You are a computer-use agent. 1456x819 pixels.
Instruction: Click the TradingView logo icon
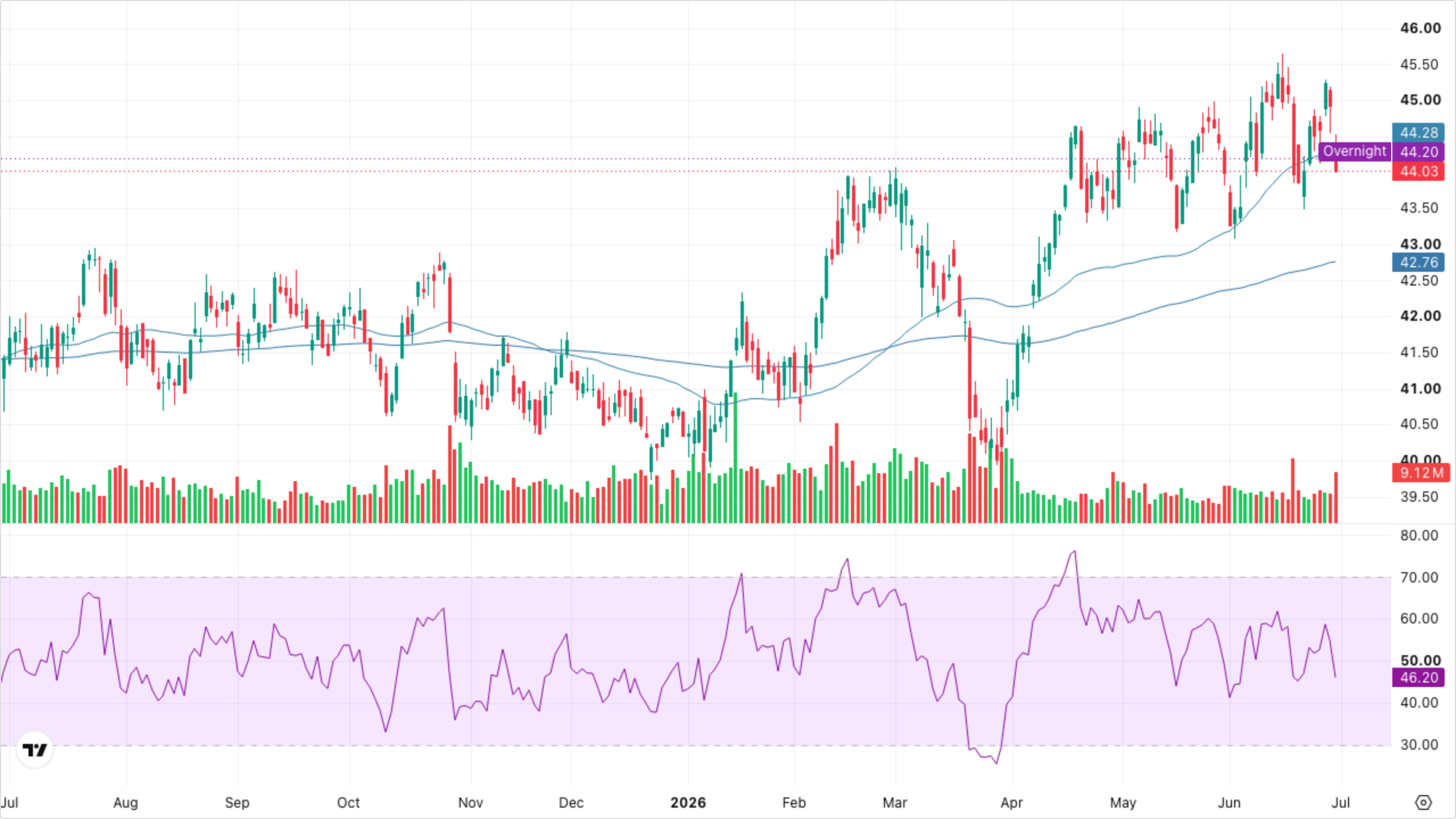[35, 750]
